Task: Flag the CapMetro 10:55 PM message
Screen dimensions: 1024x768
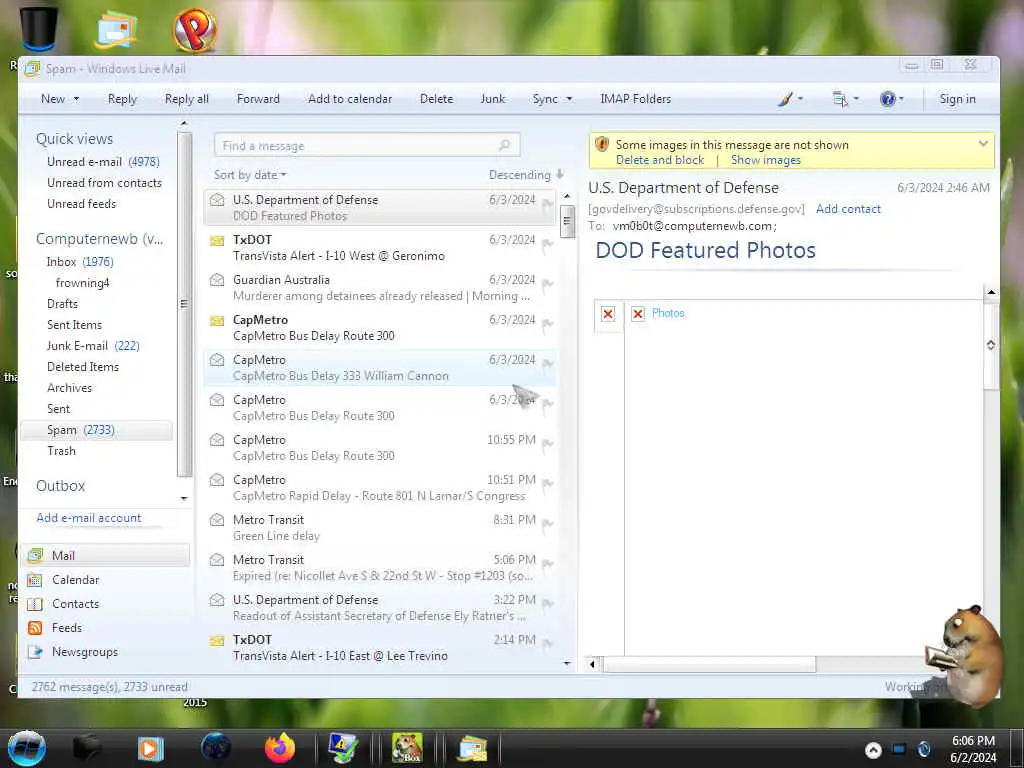Action: 547,445
